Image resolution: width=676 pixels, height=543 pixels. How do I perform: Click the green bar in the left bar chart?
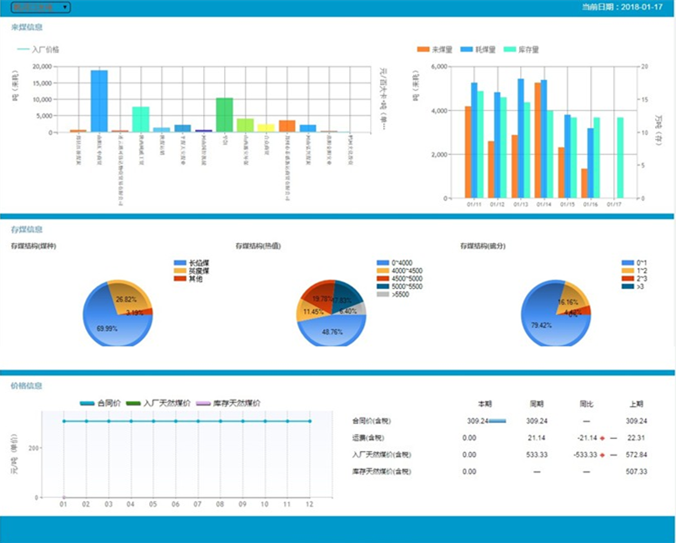pyautogui.click(x=224, y=114)
